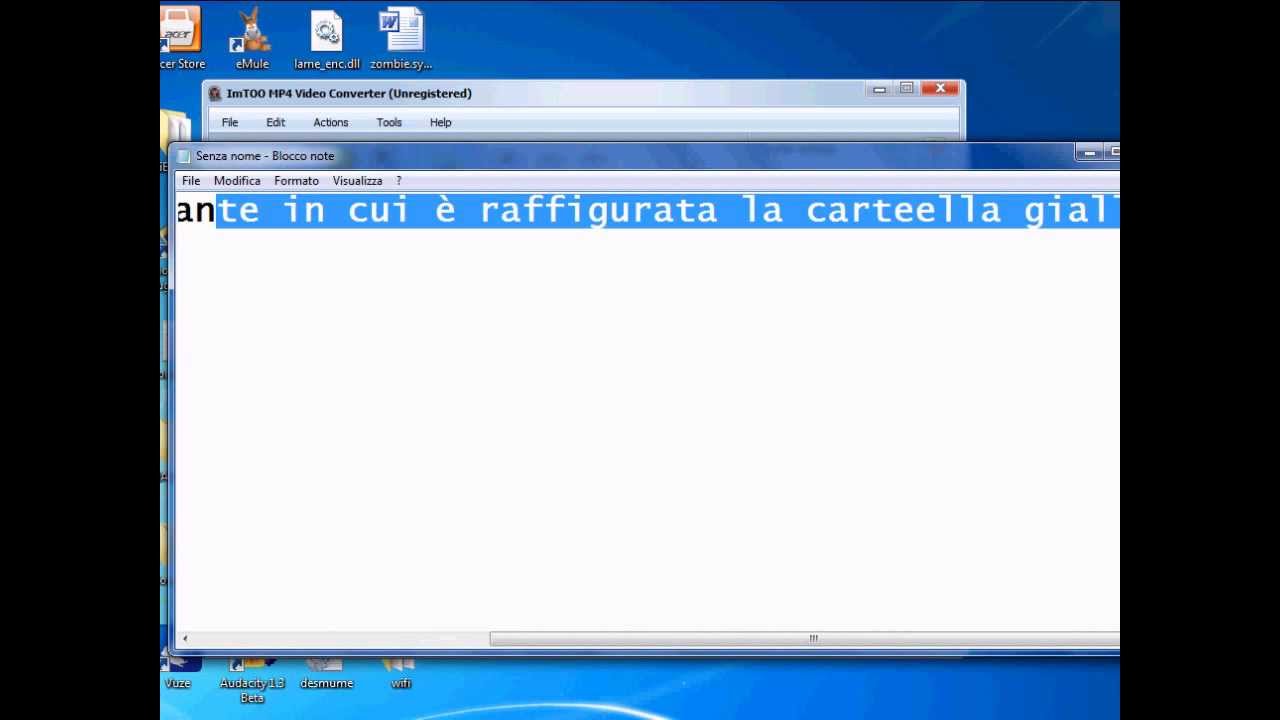Screen dimensions: 1280x720
Task: Open Actions menu in ImTOO MP4 Video Converter
Action: (331, 122)
